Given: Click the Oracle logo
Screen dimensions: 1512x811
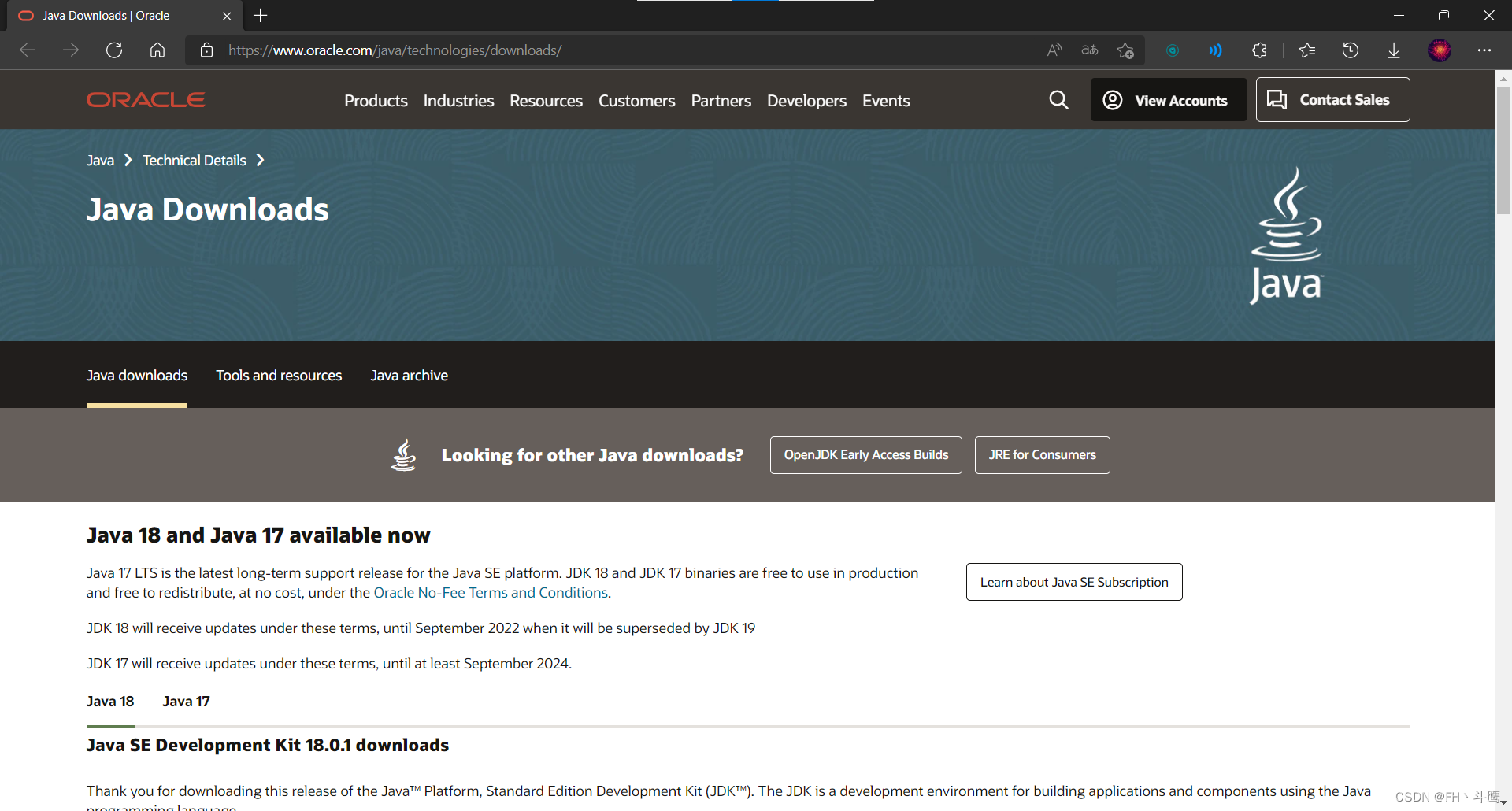Looking at the screenshot, I should pos(146,100).
